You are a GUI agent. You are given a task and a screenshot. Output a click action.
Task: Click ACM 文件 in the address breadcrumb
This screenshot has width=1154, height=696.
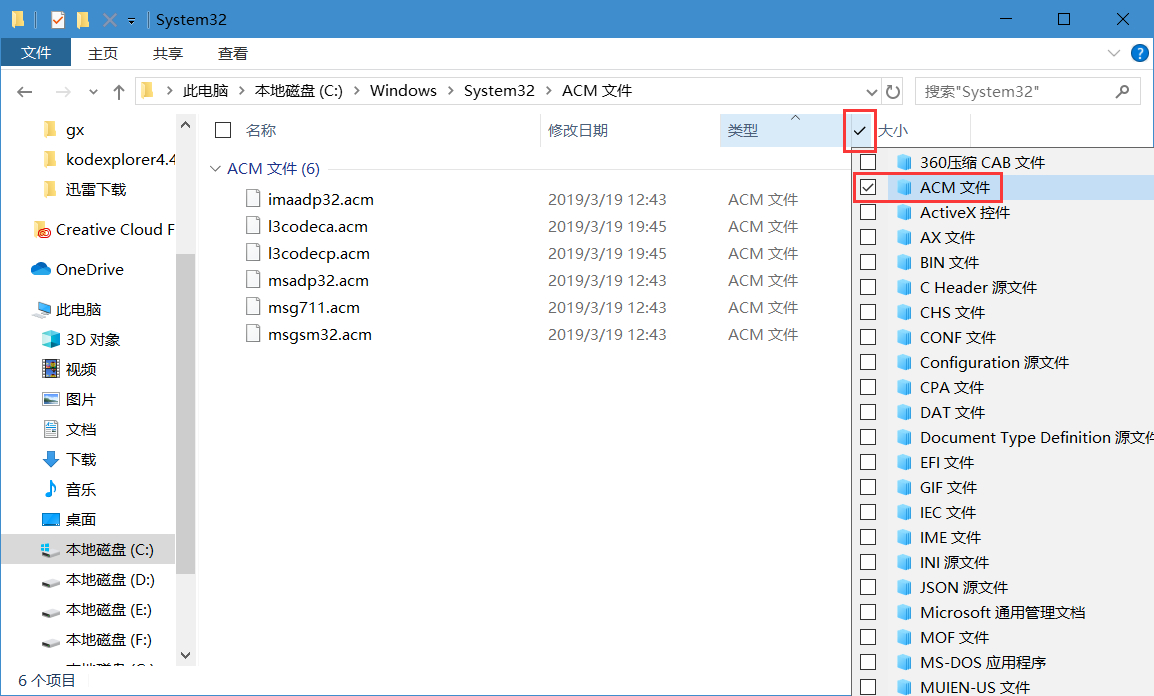point(597,90)
